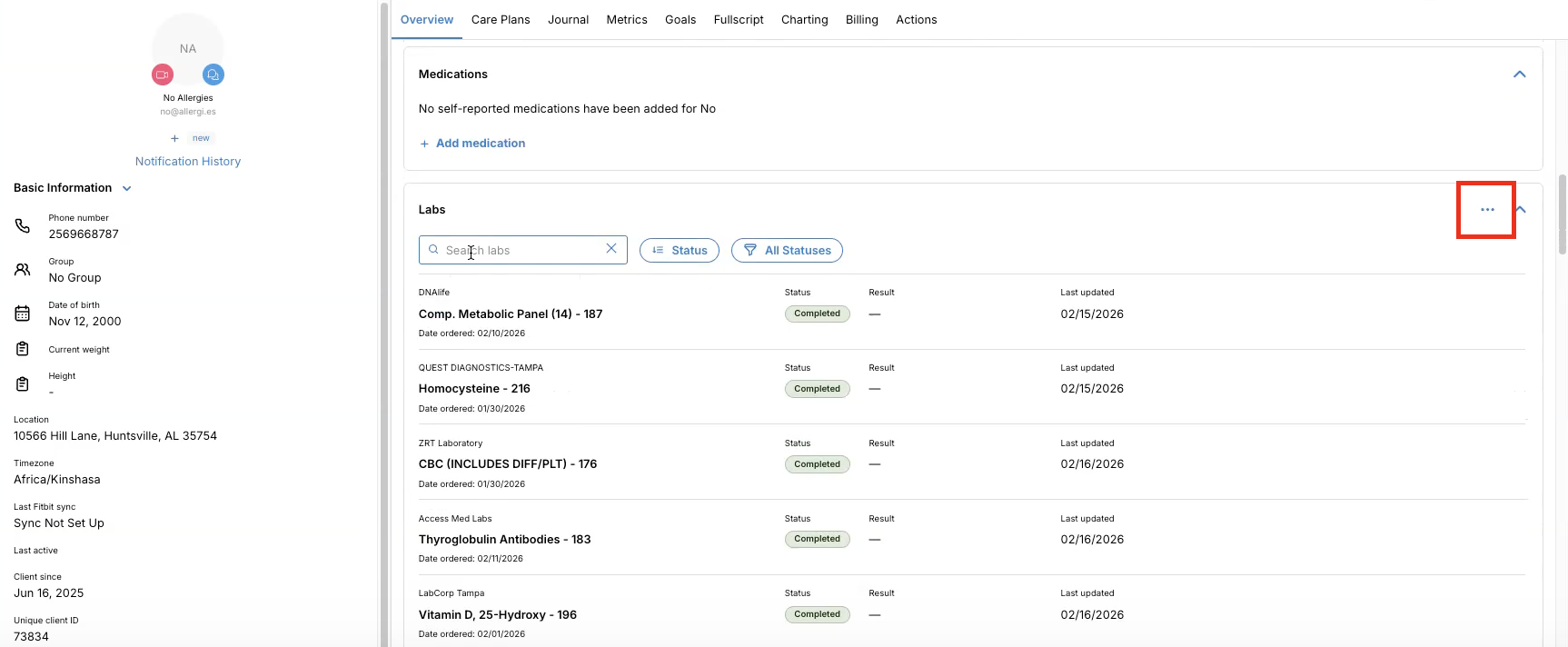1568x647 pixels.
Task: Click address 10566 Hill Lane, Huntsville
Action: (x=115, y=435)
